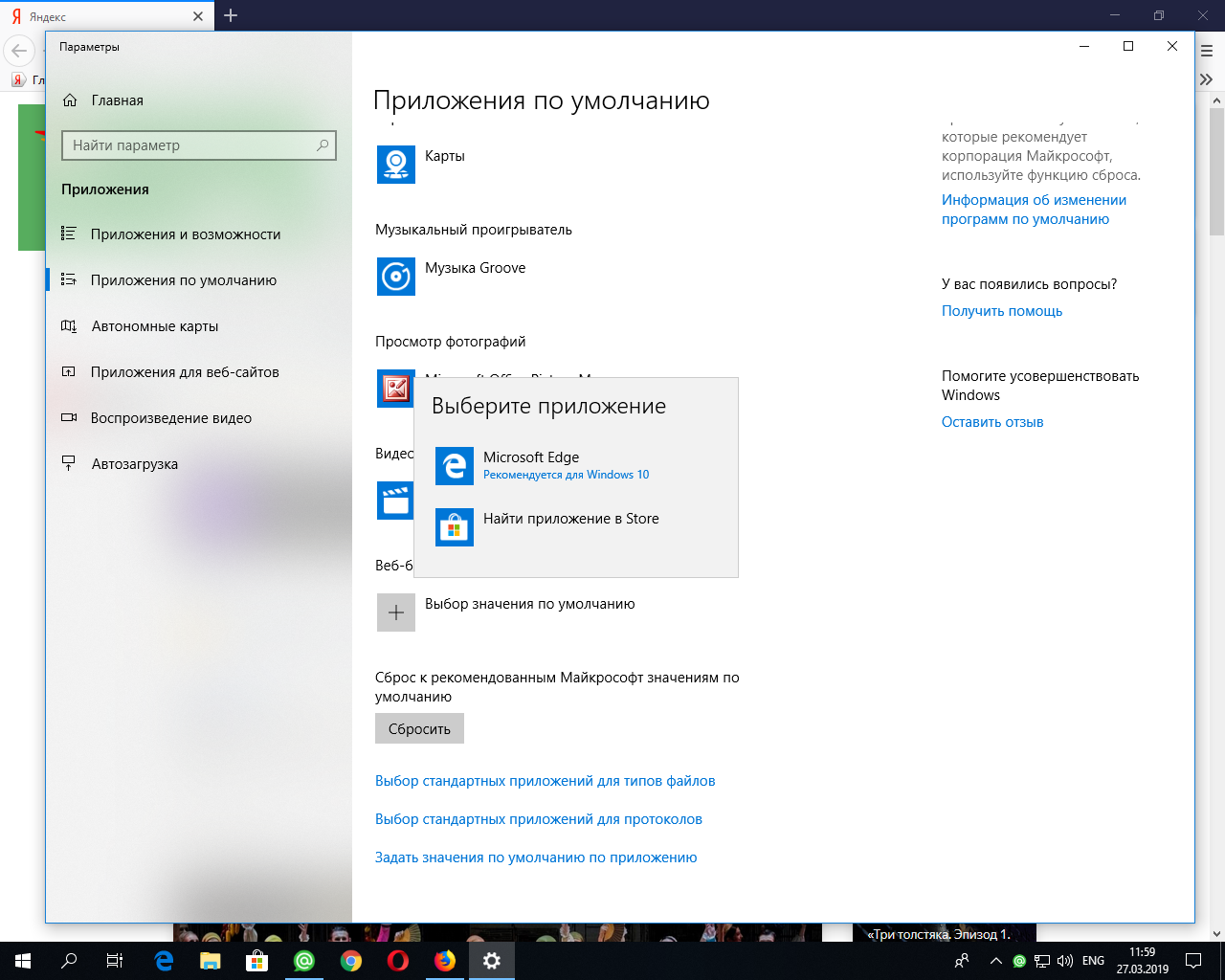Open Microsoft Store from the taskbar
This screenshot has height=980, width=1225.
(x=257, y=961)
